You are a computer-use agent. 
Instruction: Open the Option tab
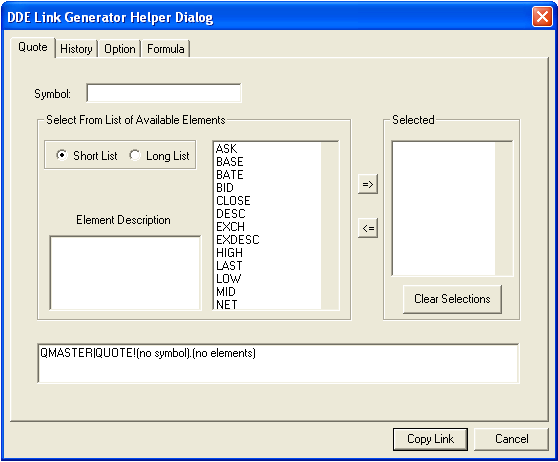click(x=120, y=49)
